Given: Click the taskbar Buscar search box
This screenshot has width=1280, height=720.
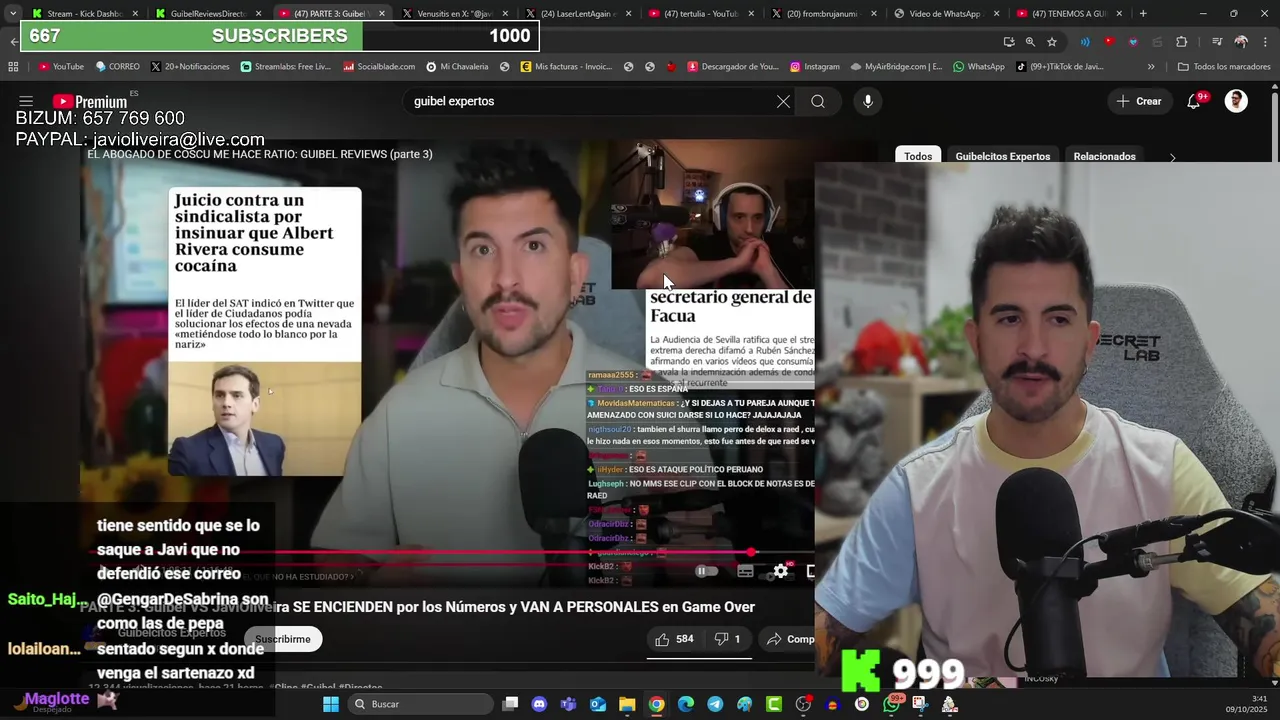Looking at the screenshot, I should (x=422, y=704).
